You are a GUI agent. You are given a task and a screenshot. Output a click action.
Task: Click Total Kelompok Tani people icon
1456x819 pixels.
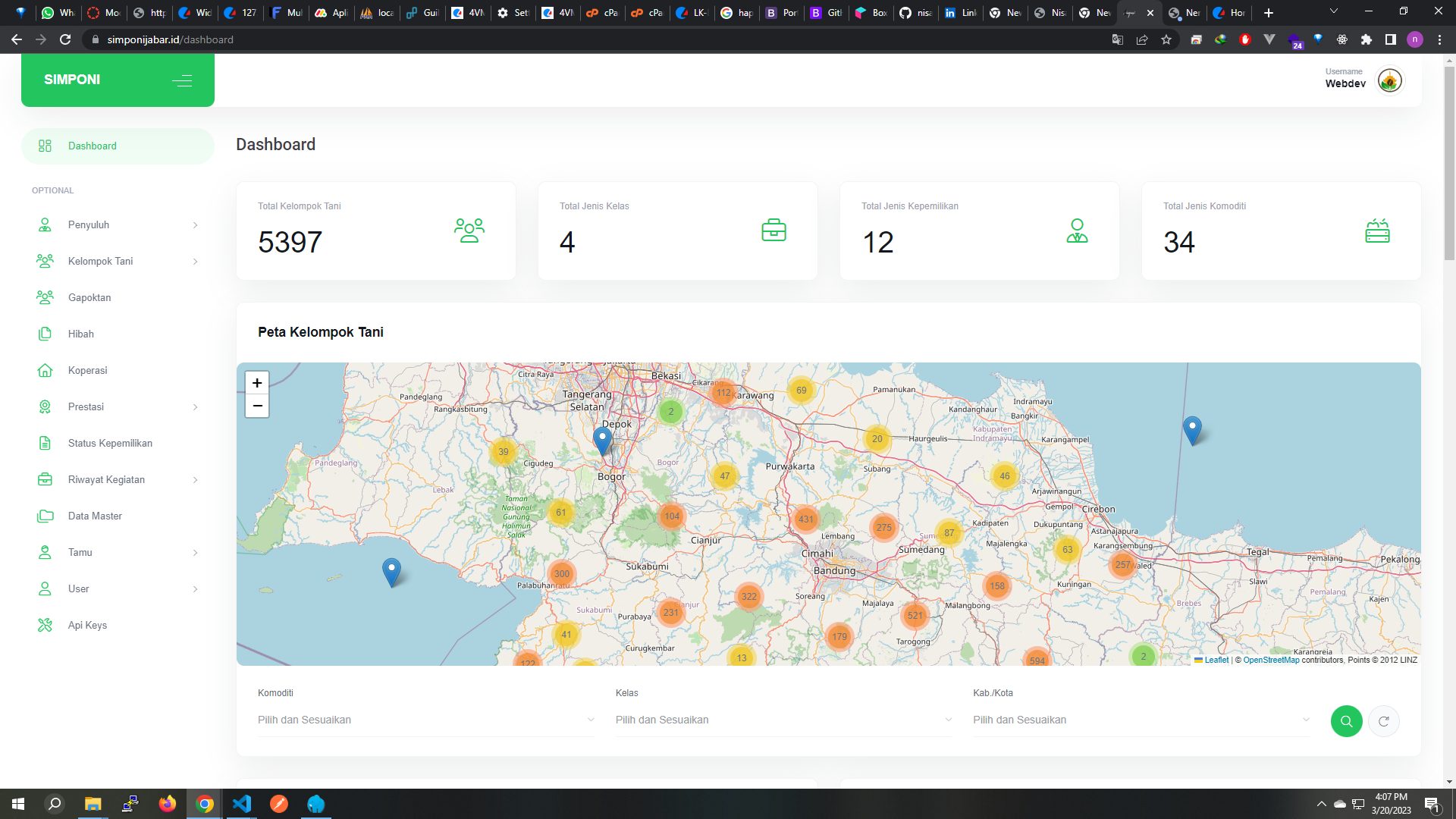(469, 231)
